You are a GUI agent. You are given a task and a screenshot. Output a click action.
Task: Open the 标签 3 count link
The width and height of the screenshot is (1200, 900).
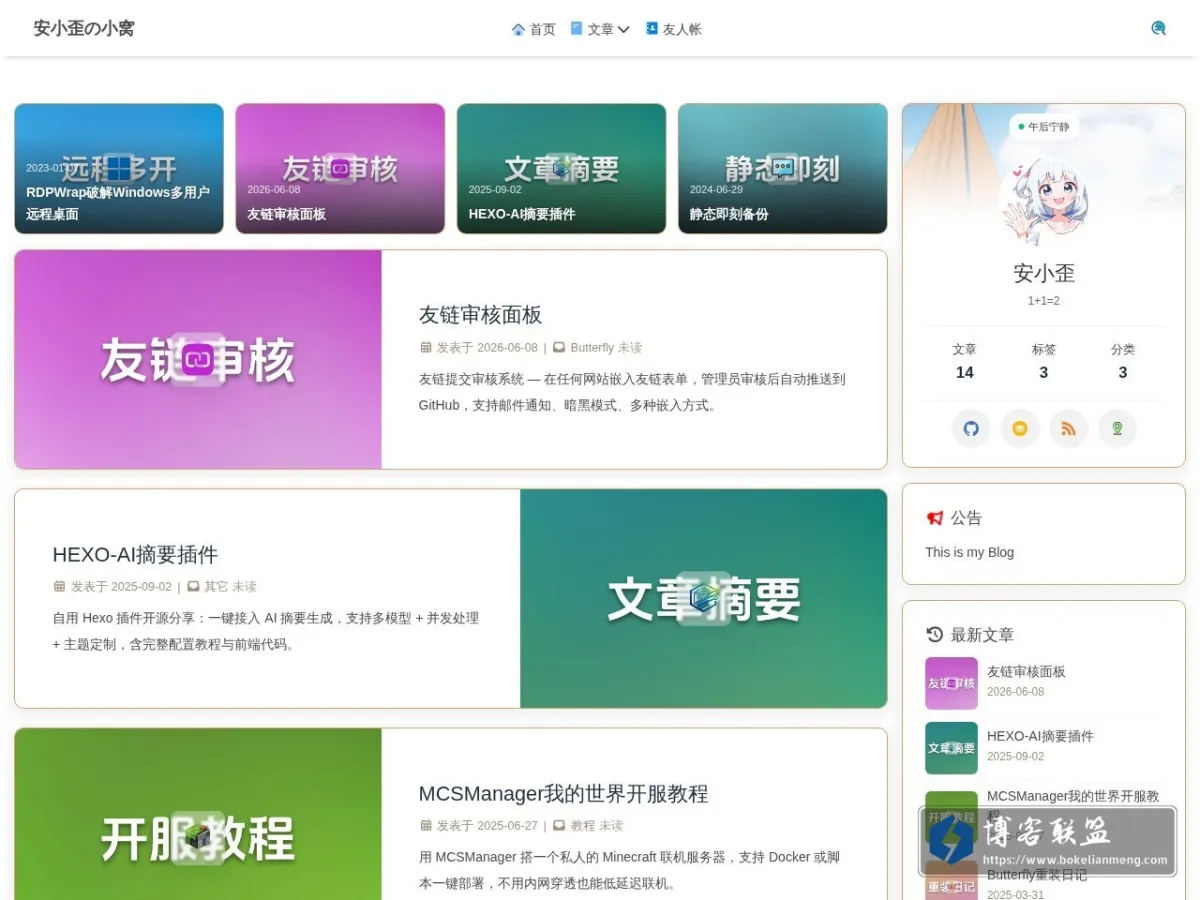coord(1043,361)
